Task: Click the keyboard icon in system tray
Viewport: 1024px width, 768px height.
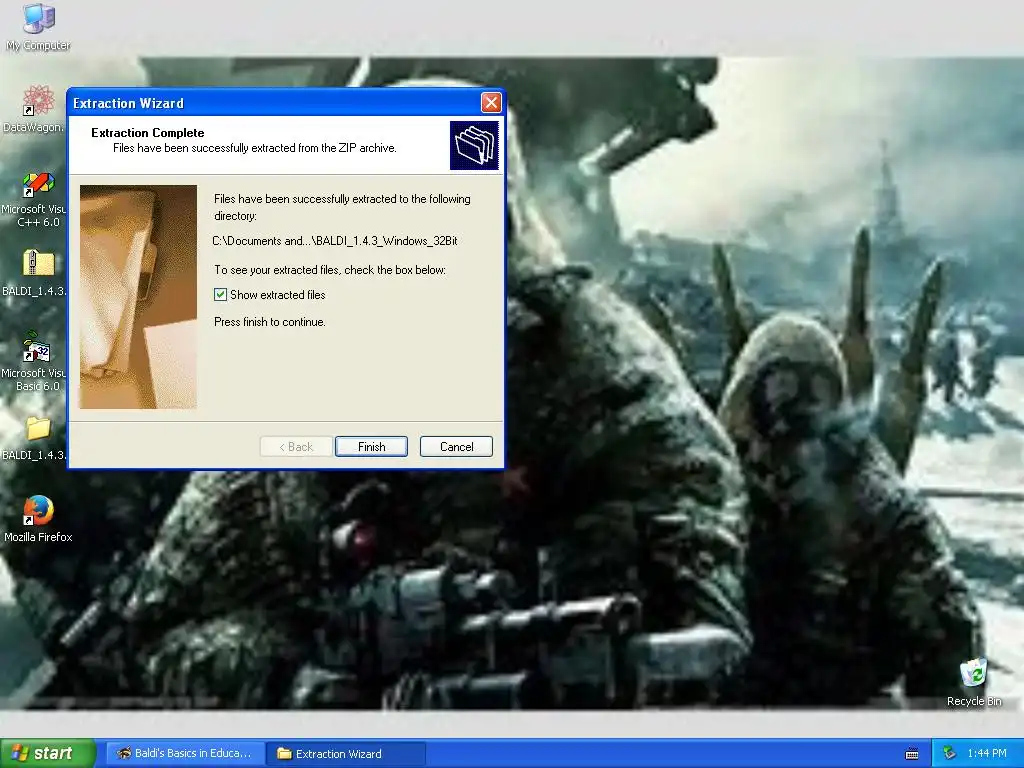Action: 912,754
